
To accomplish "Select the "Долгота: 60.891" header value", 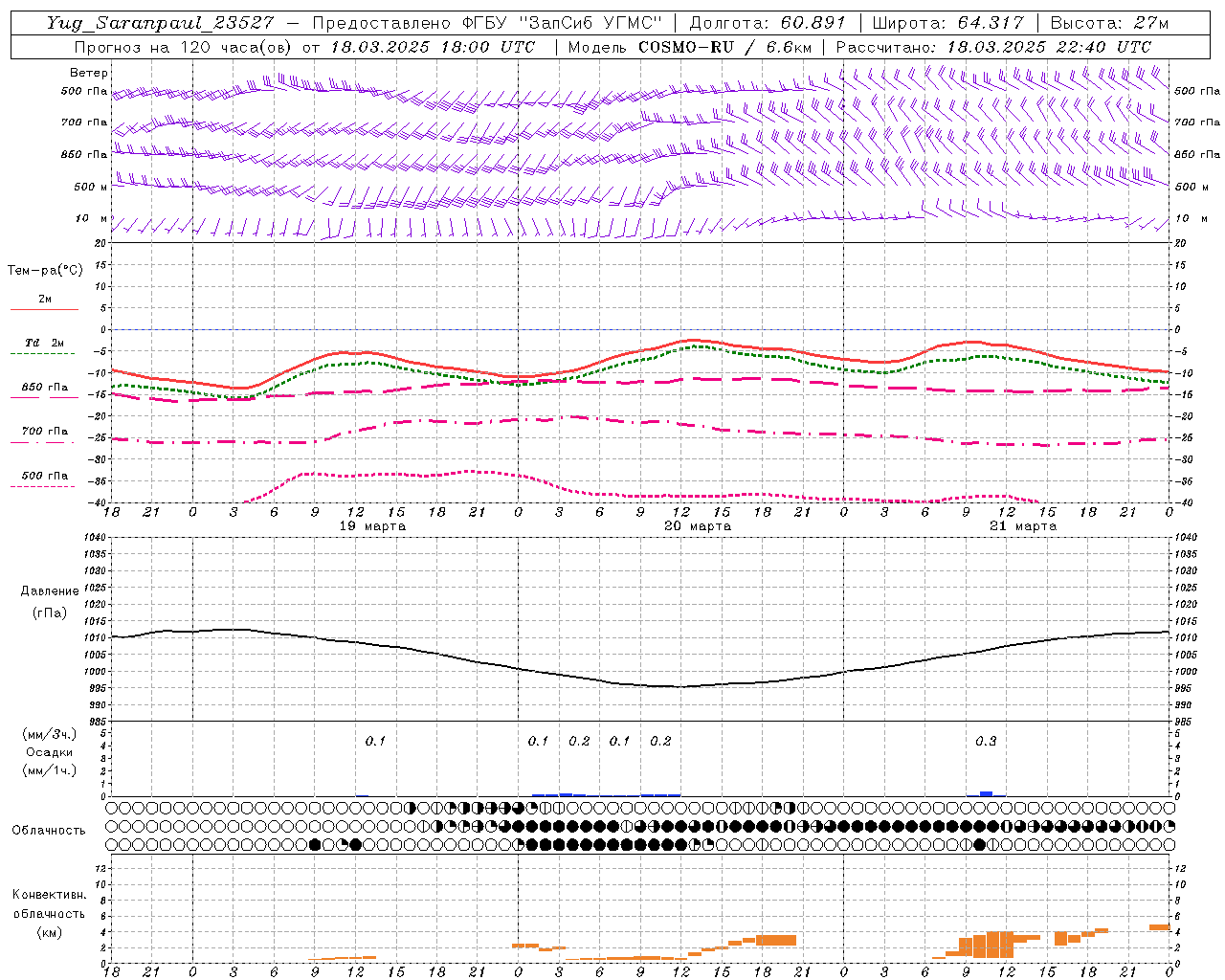I will coord(768,23).
